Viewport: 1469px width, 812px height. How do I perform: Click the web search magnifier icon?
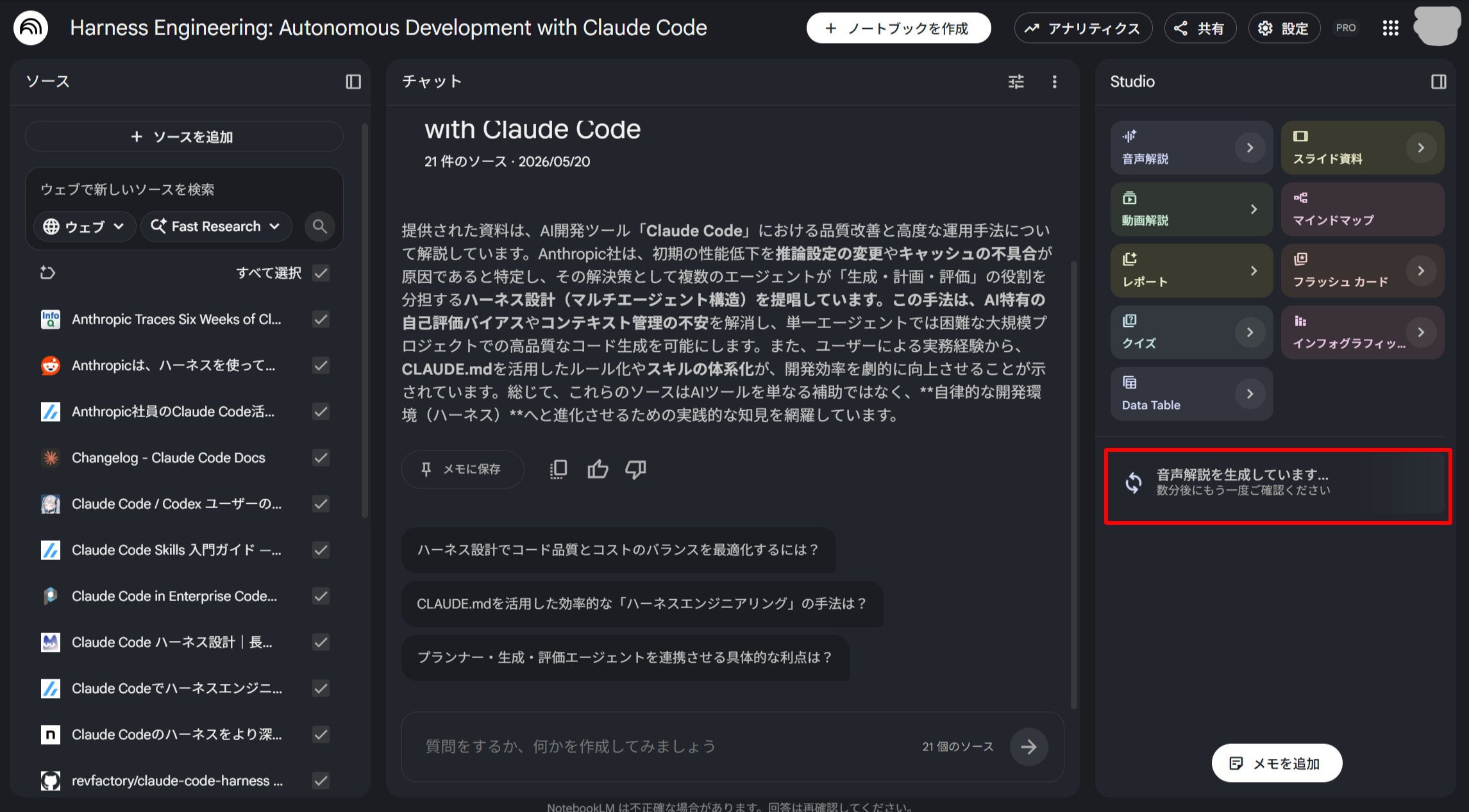click(319, 226)
